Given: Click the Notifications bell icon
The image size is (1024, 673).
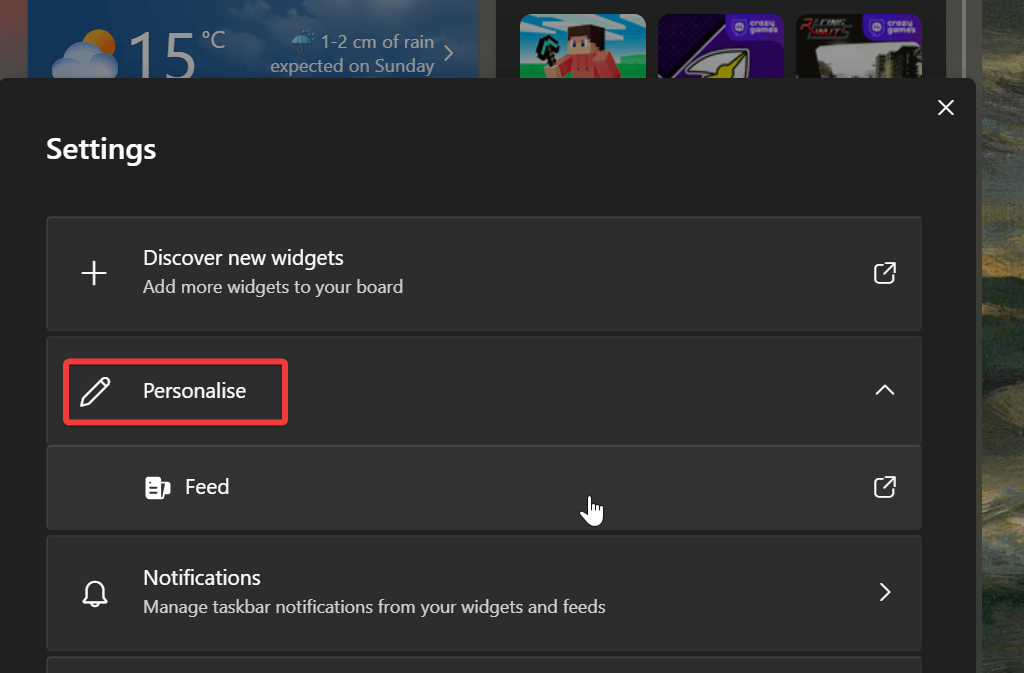Looking at the screenshot, I should click(x=94, y=593).
